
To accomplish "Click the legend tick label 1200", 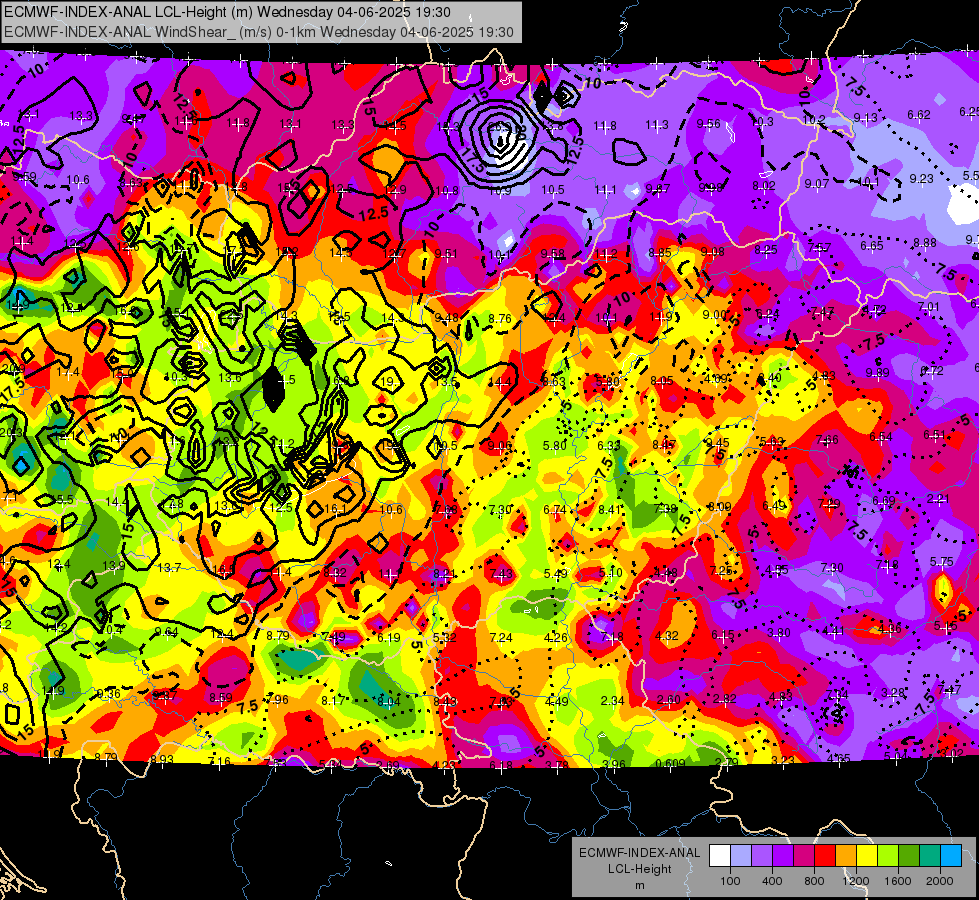I will coord(856,881).
